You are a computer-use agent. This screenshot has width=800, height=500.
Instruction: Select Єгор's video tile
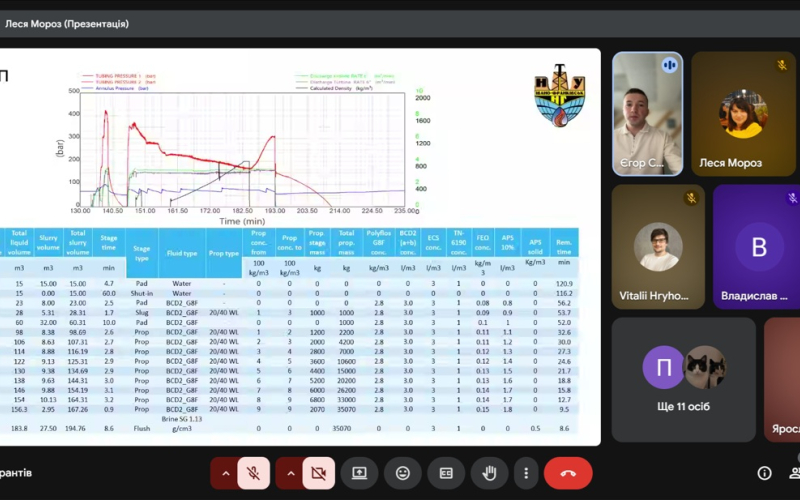(x=647, y=113)
